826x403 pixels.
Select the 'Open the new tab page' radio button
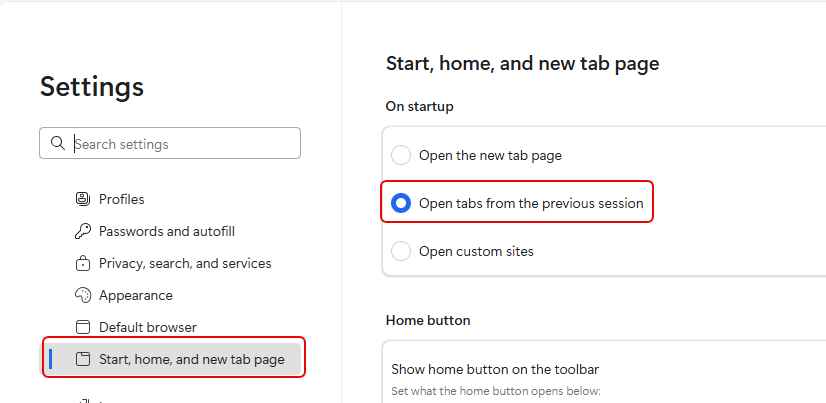(x=401, y=155)
